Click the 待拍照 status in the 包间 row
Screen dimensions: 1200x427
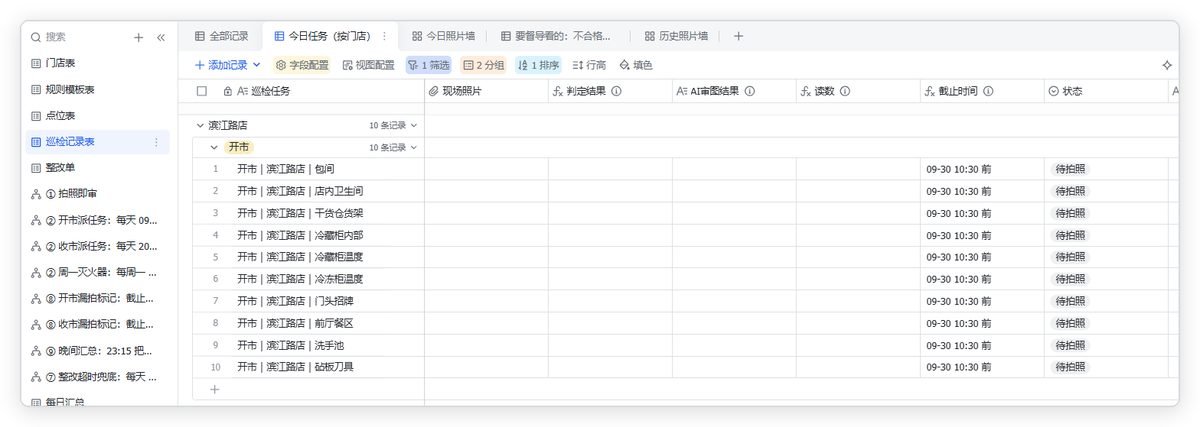pyautogui.click(x=1071, y=169)
